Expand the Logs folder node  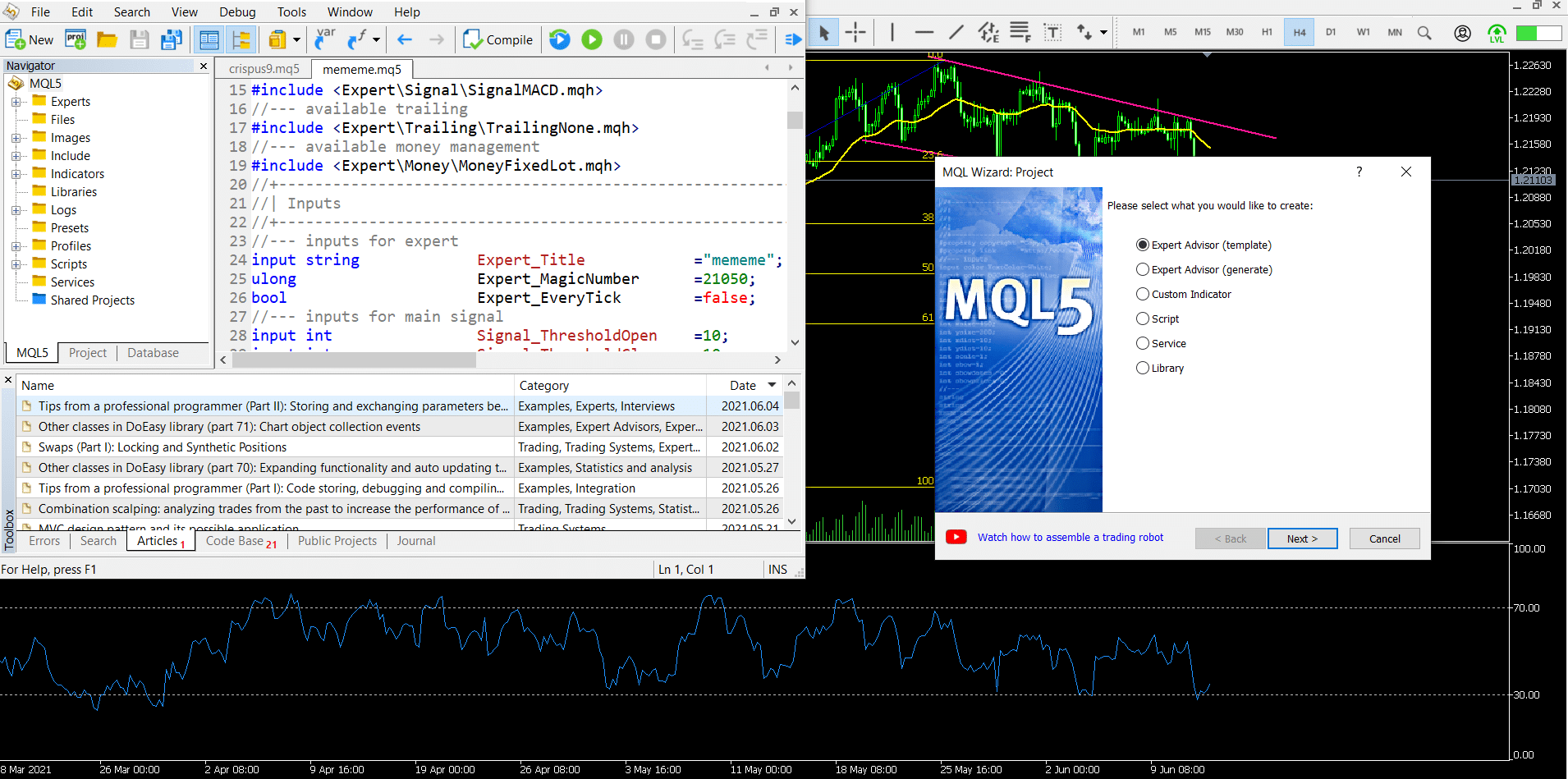tap(16, 210)
